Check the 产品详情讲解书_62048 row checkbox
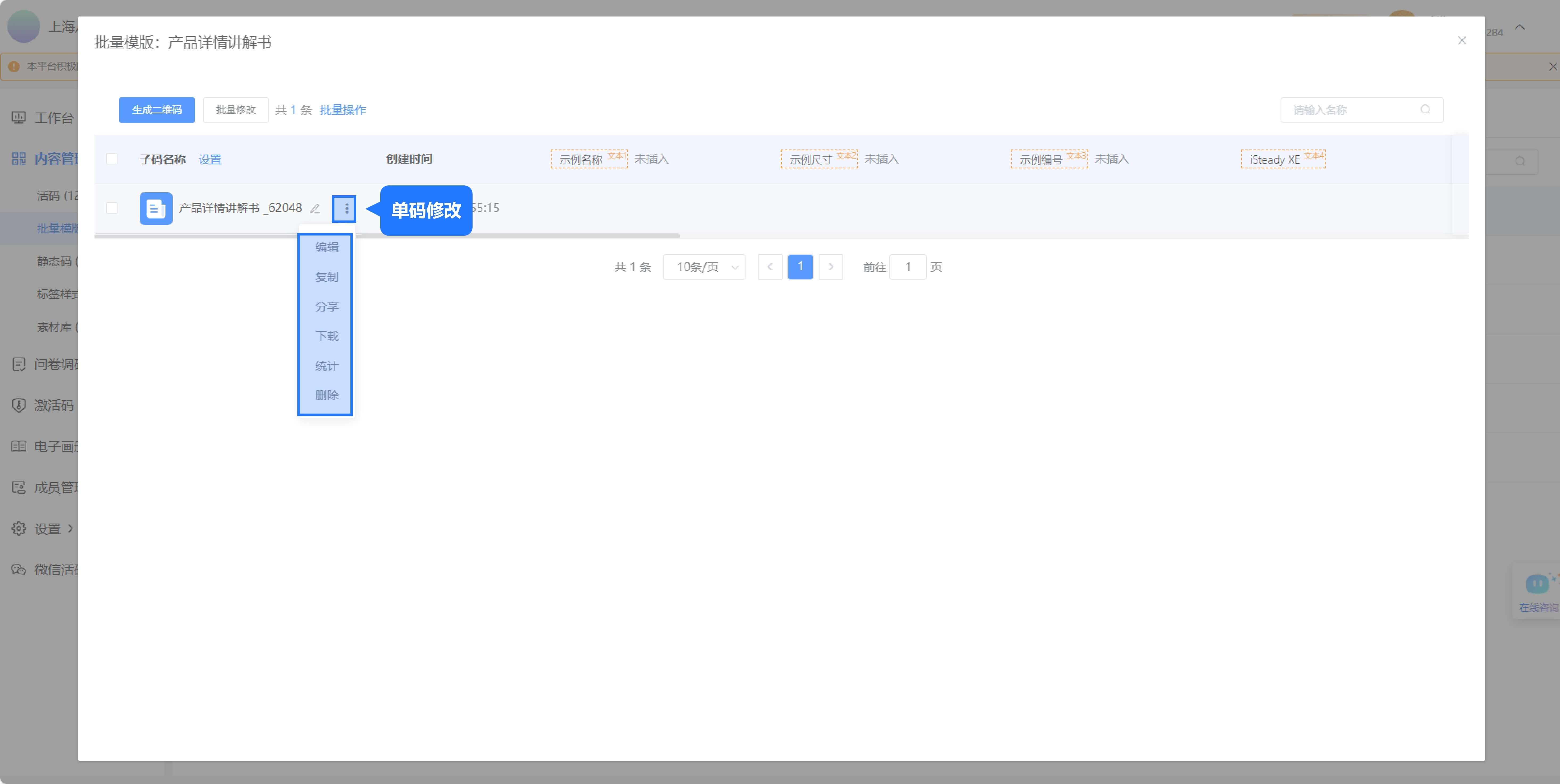The image size is (1560, 784). point(112,208)
